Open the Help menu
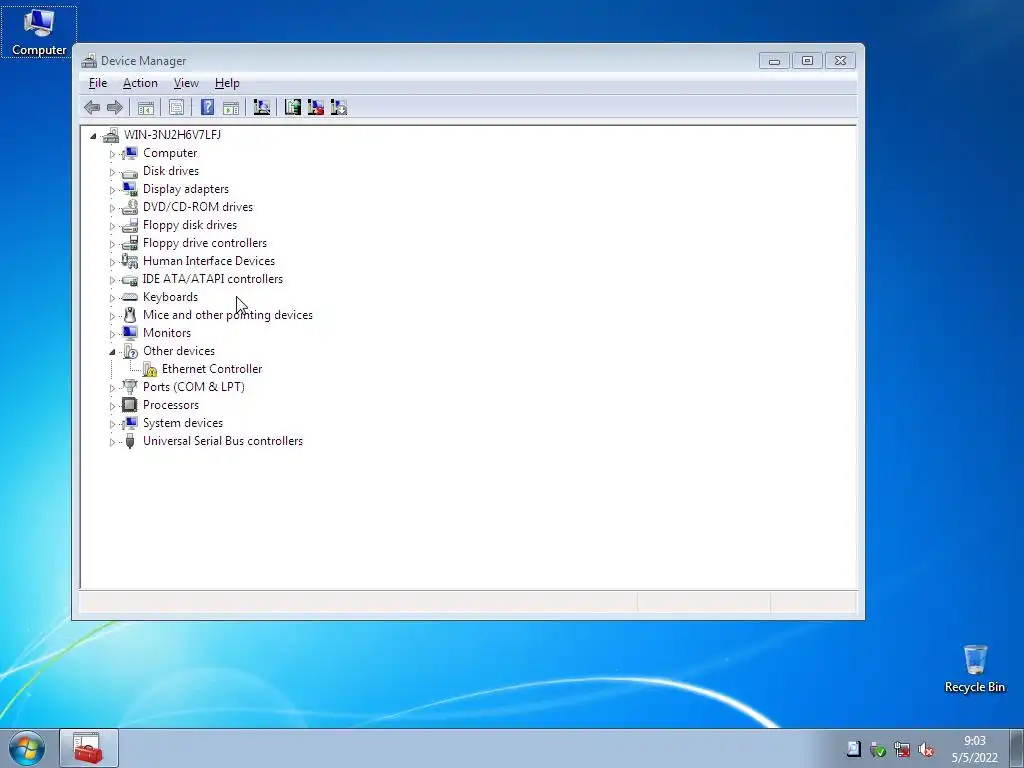The height and width of the screenshot is (768, 1024). pos(227,83)
